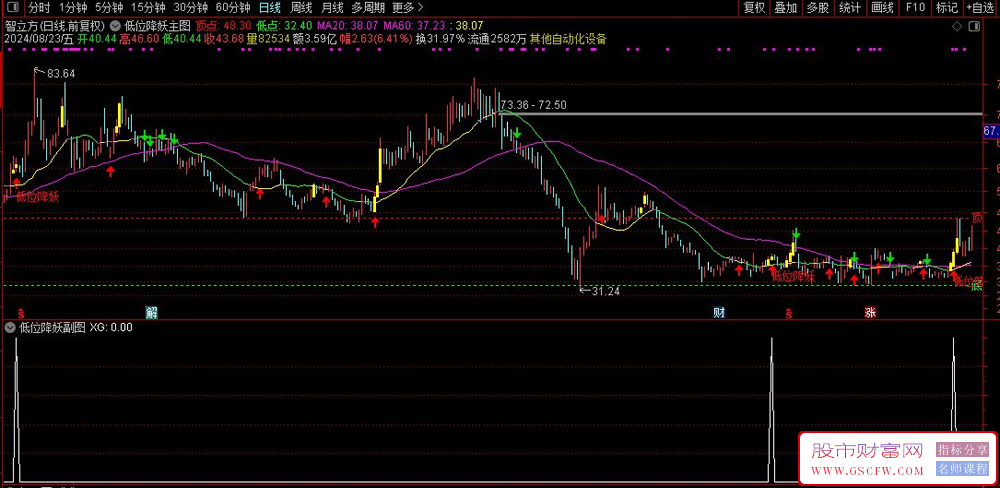Click the 幅2.63(6.41%) change value

(375, 39)
